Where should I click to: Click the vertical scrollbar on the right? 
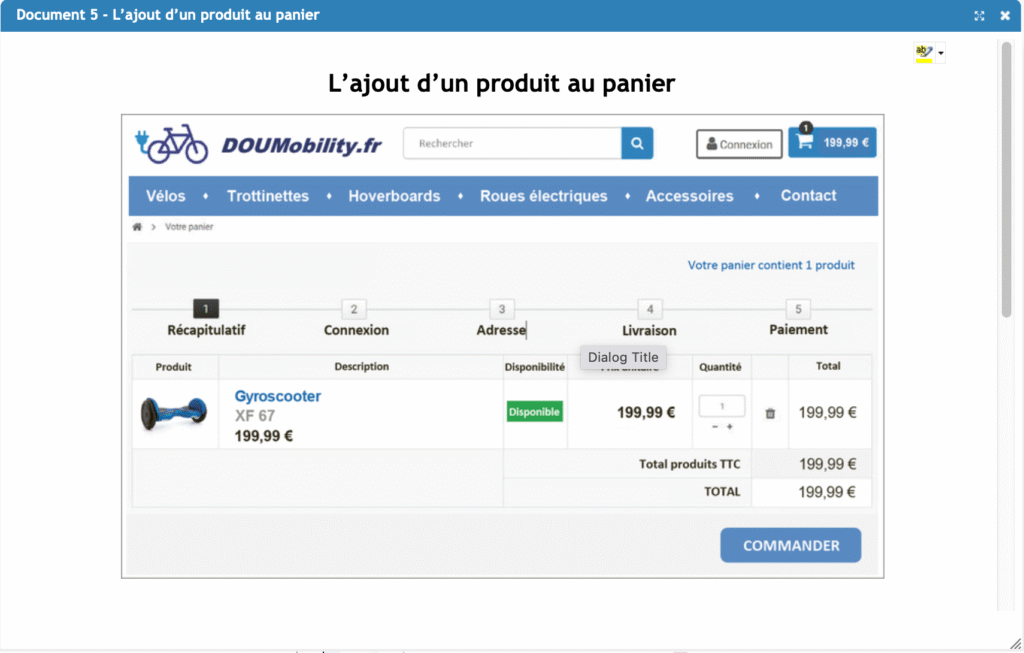(1005, 180)
